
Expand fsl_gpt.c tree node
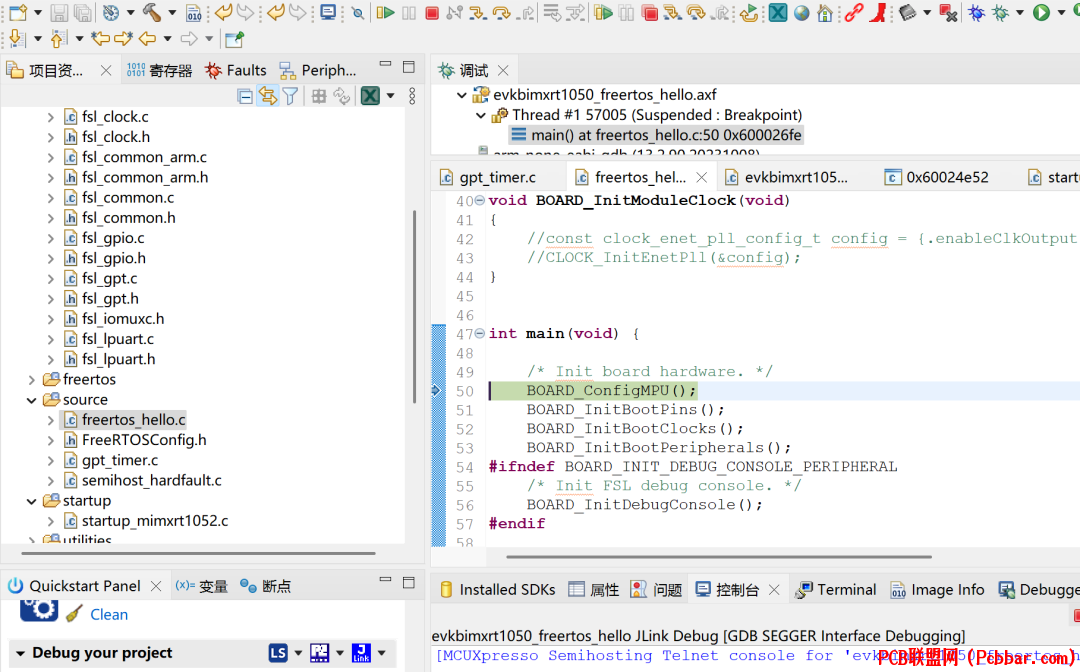tap(50, 278)
